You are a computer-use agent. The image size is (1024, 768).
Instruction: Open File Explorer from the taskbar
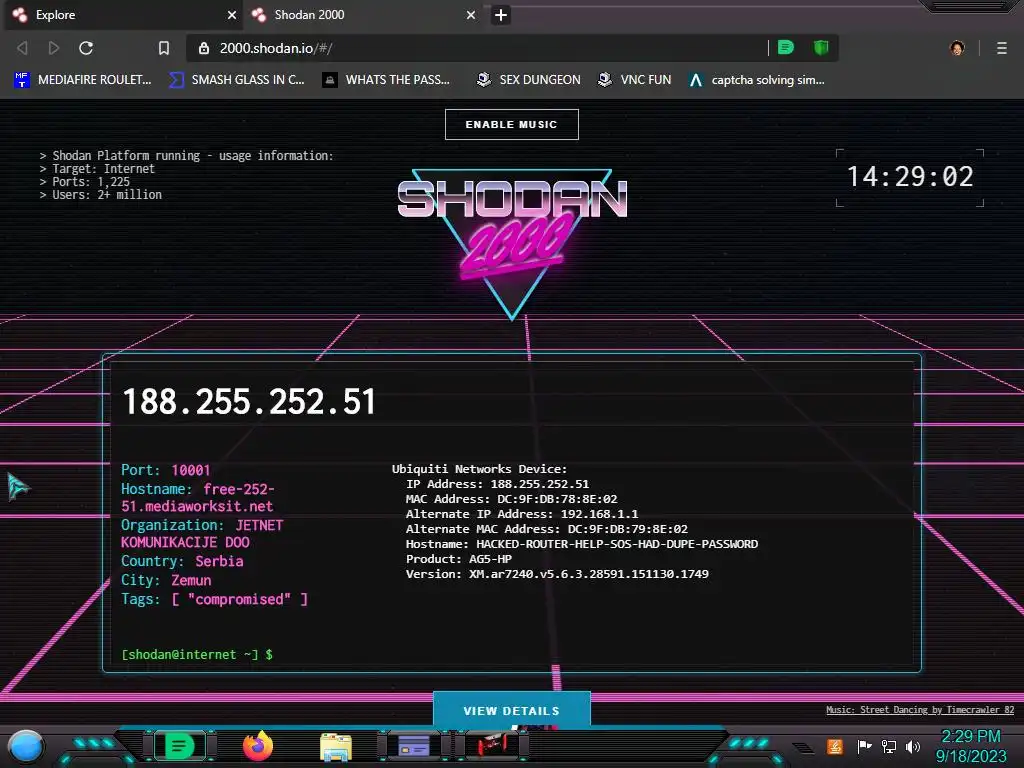(336, 747)
